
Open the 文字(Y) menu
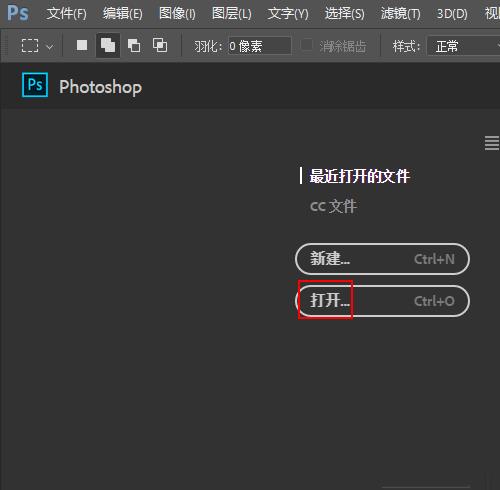pyautogui.click(x=288, y=14)
